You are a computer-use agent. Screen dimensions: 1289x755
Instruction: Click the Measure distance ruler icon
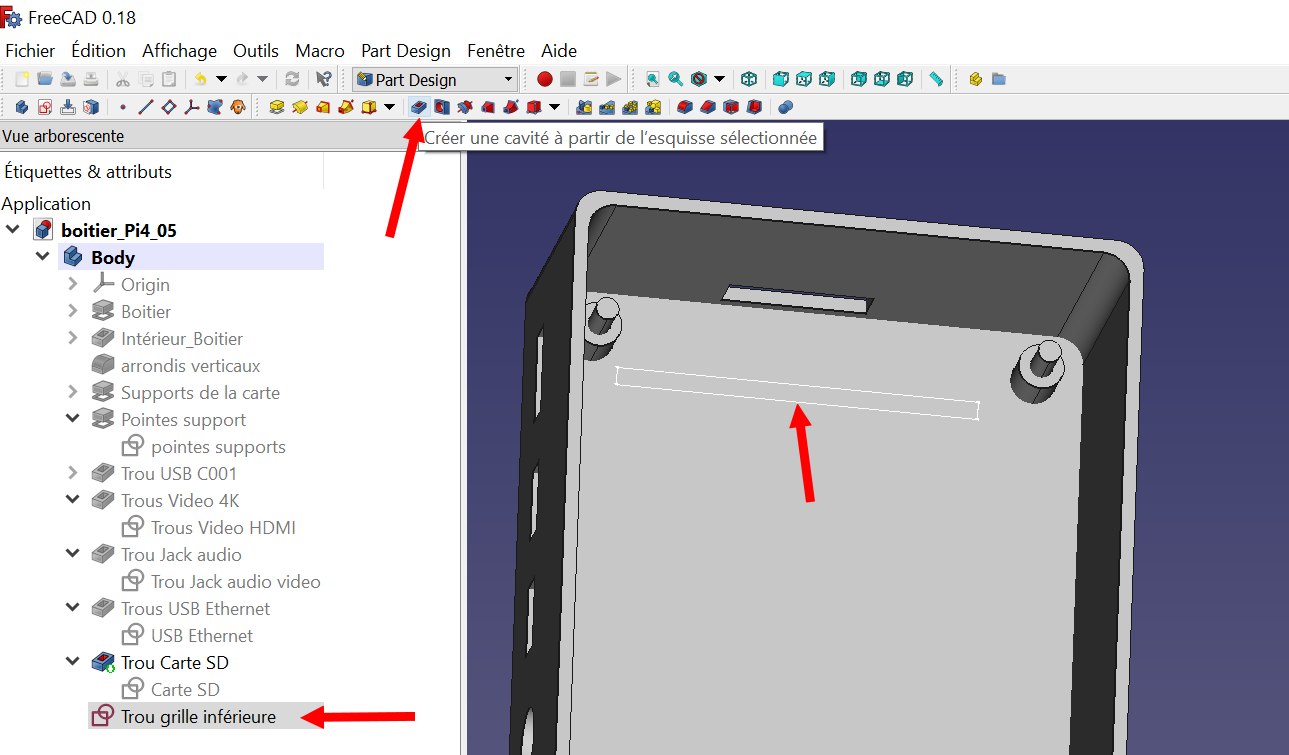tap(936, 79)
